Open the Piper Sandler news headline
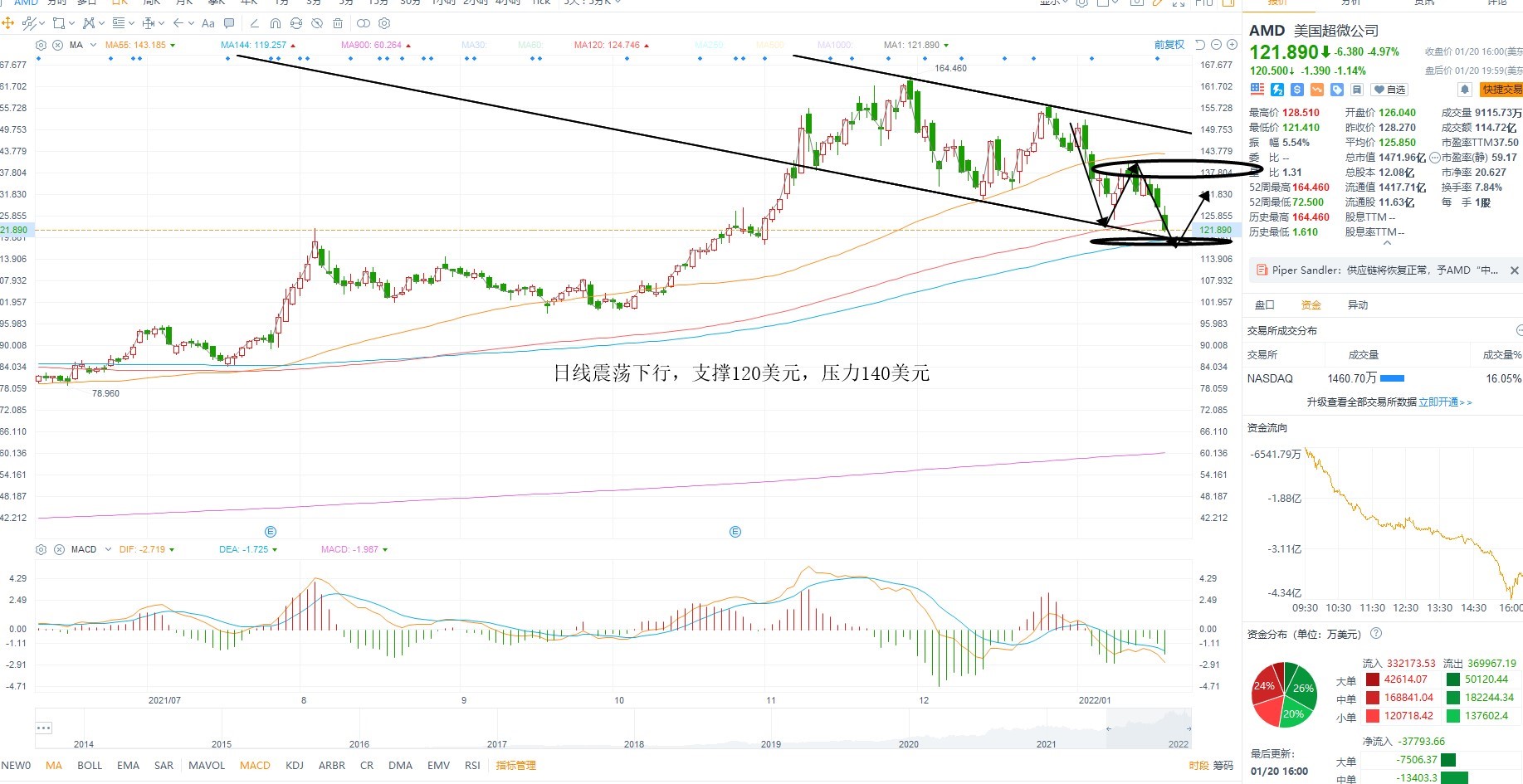 (1385, 270)
